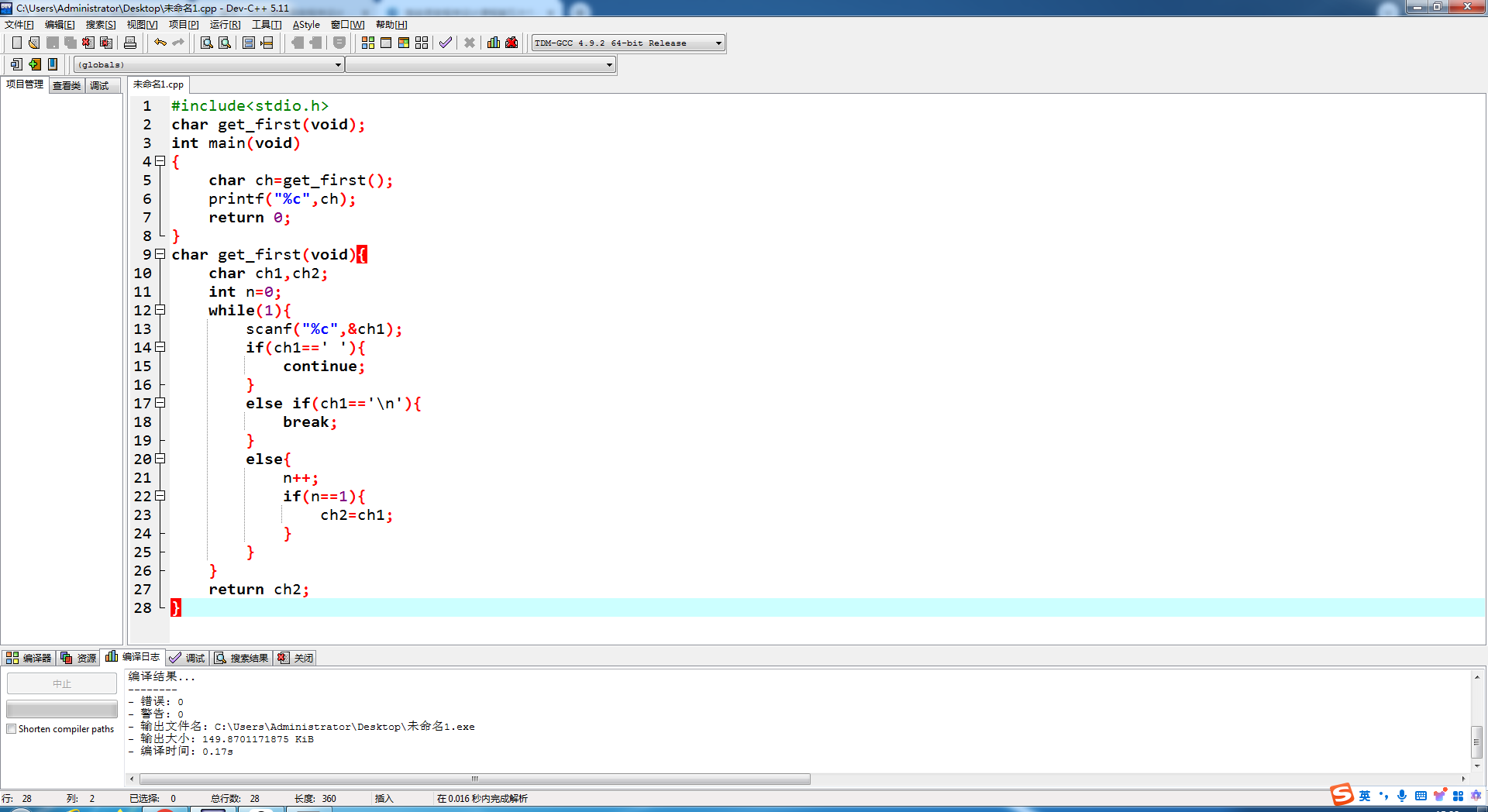Click the Replace magnifier icon
This screenshot has width=1488, height=812.
coord(225,43)
